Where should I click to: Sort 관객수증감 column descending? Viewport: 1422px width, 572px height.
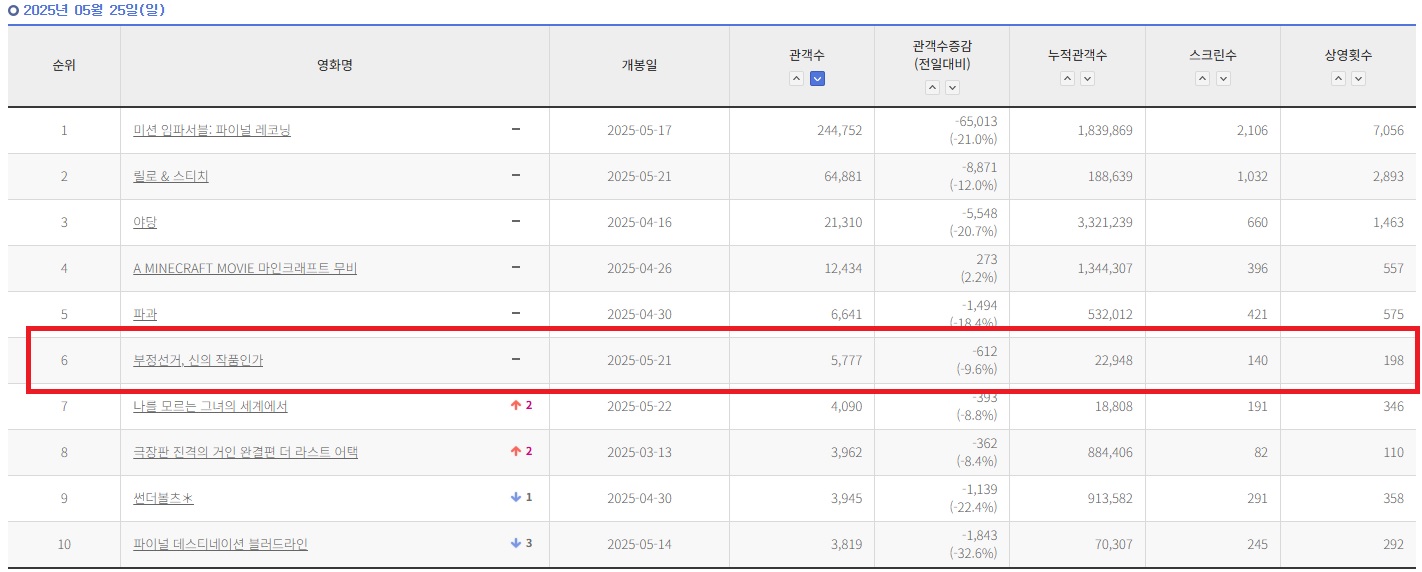pos(952,88)
